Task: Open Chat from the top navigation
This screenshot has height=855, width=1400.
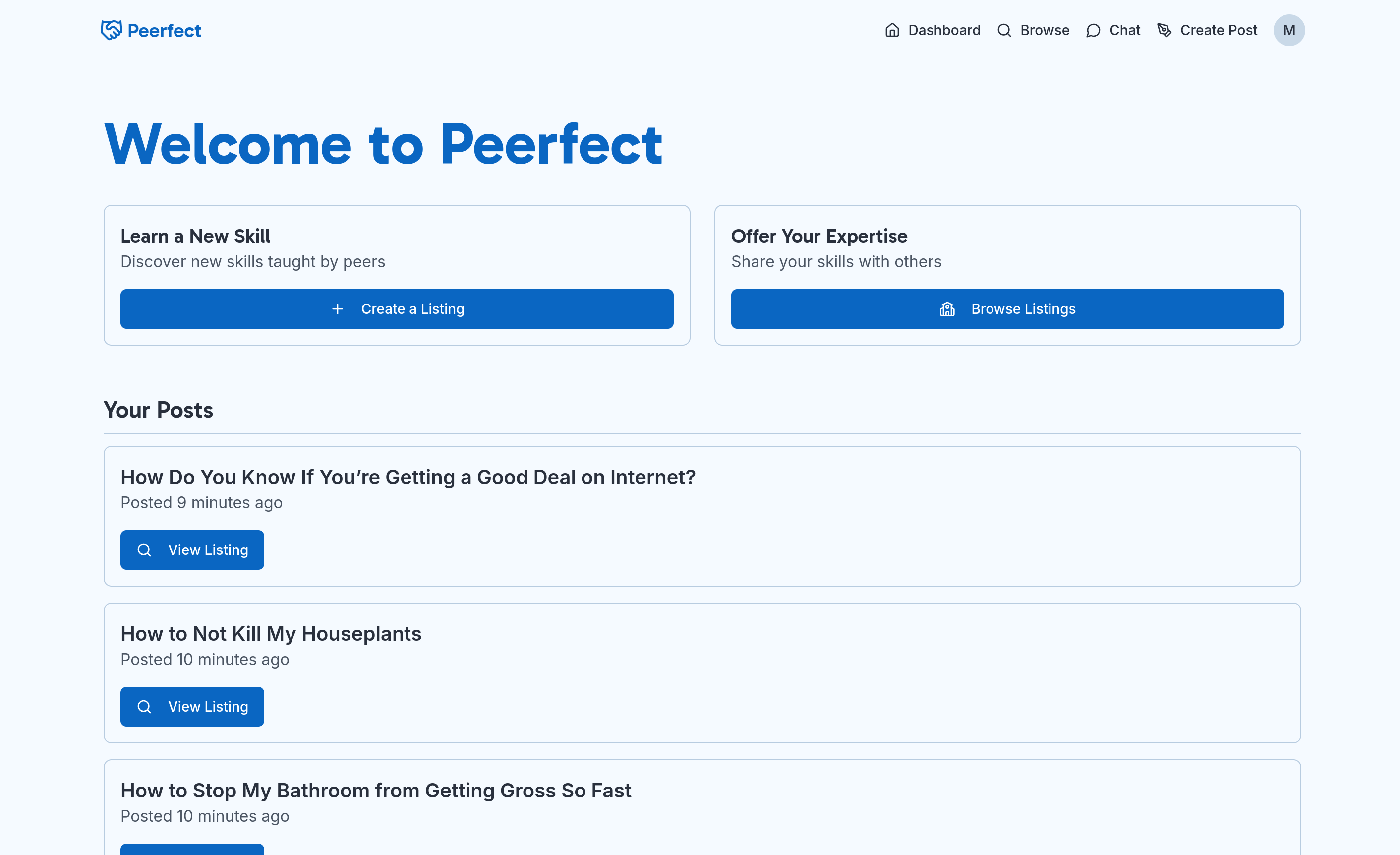Action: (x=1124, y=30)
